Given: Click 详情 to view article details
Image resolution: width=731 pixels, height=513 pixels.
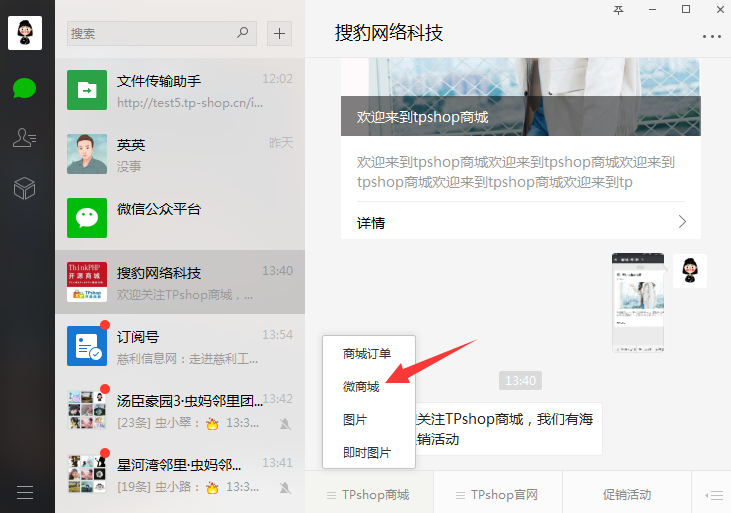Looking at the screenshot, I should (371, 223).
